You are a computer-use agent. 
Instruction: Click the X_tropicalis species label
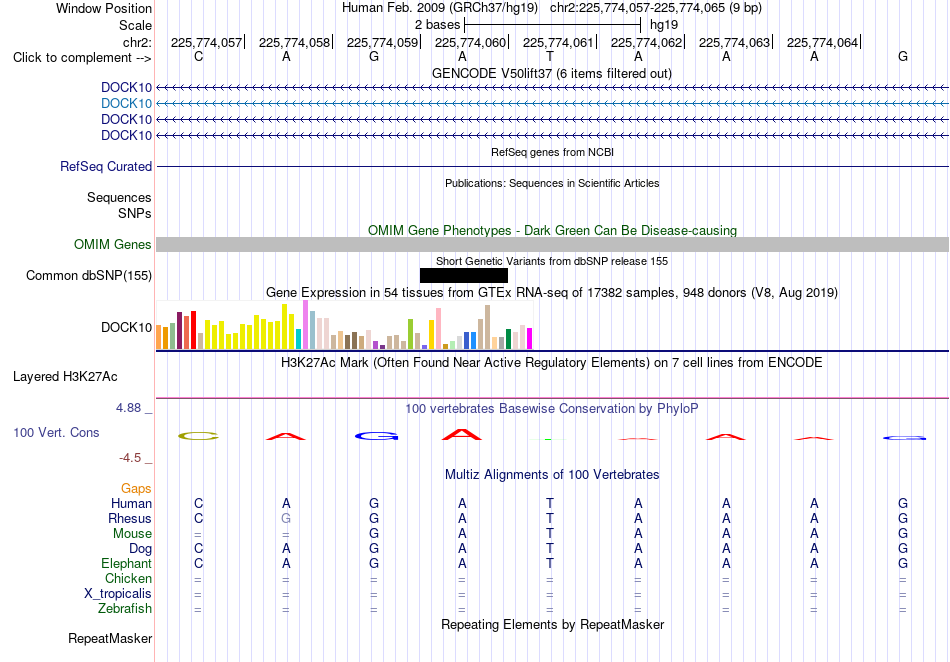click(118, 594)
